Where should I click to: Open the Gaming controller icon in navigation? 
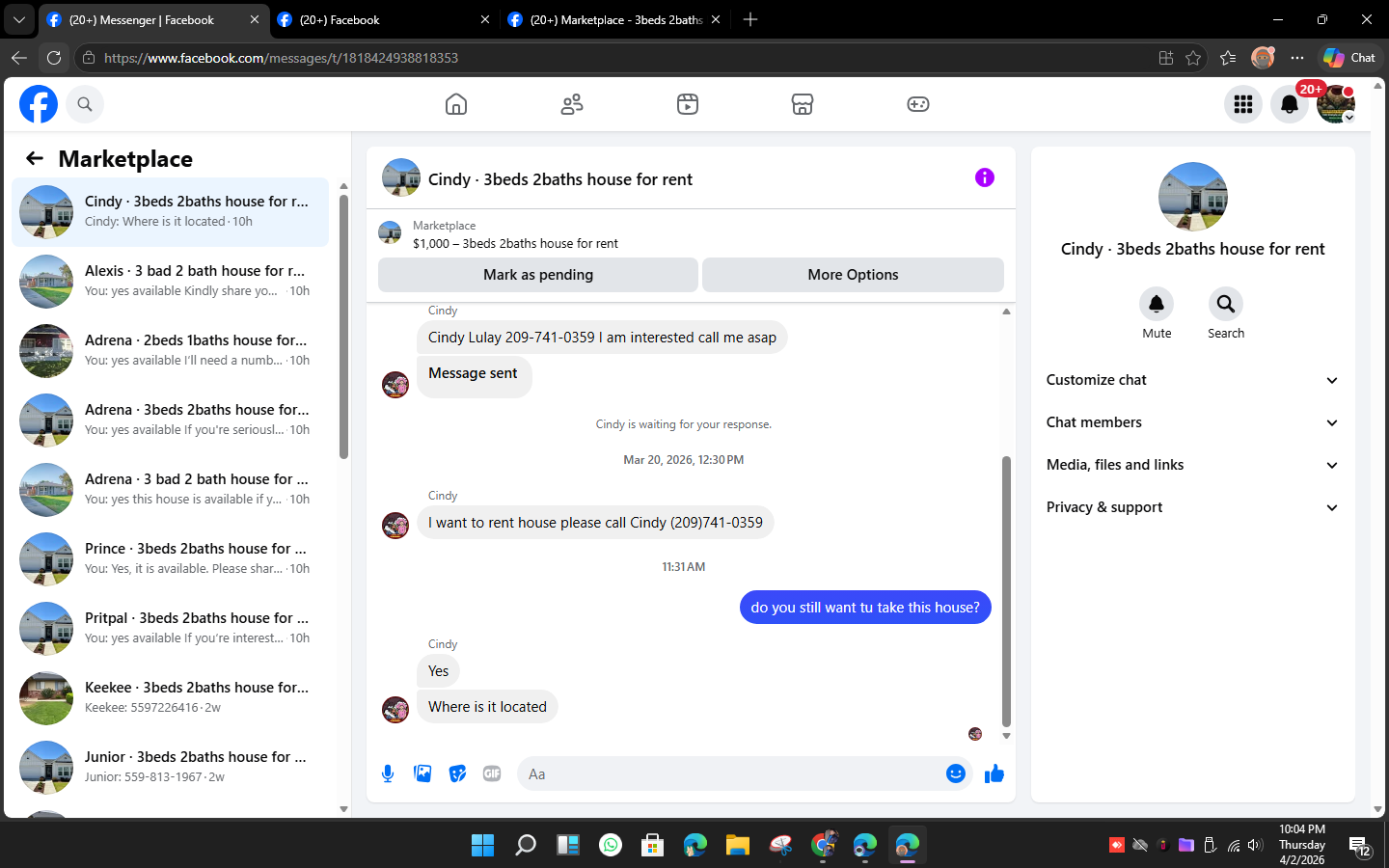pos(918,104)
